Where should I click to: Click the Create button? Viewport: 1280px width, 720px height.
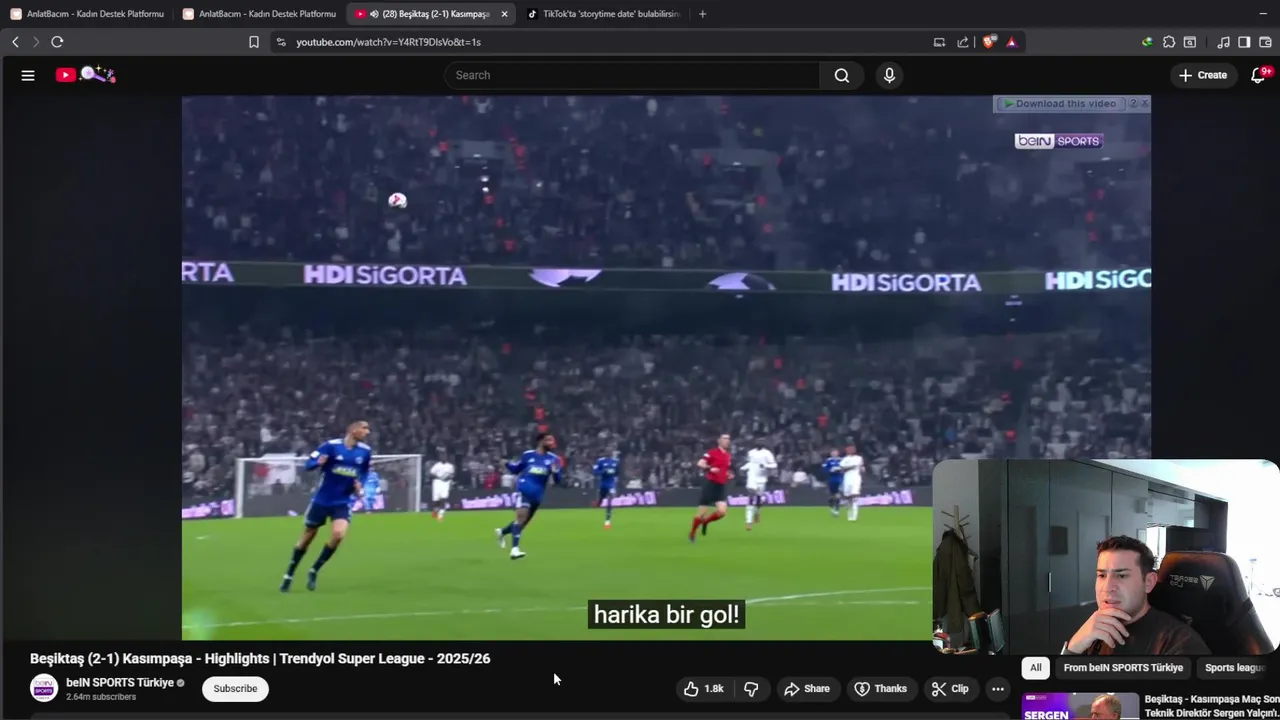click(1203, 75)
